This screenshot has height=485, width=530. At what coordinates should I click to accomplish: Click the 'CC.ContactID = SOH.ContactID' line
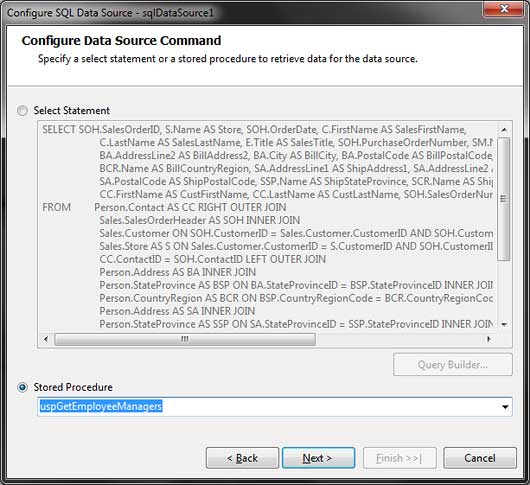[213, 260]
